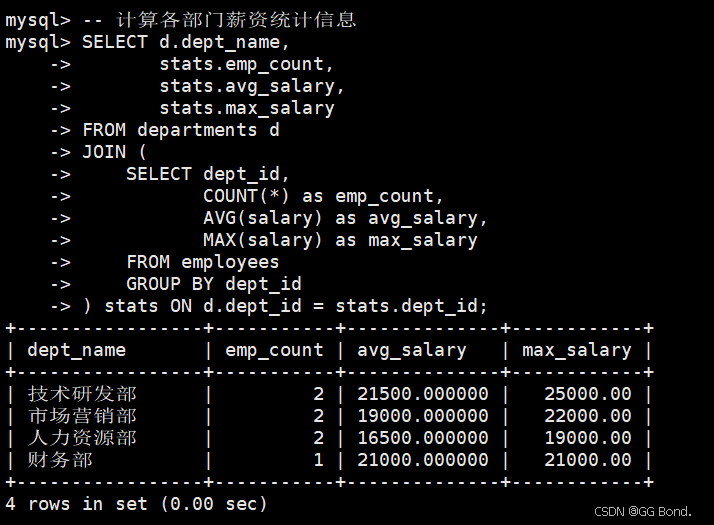The height and width of the screenshot is (525, 714).
Task: Click 'COUNT(*) as emp_count,' line
Action: (x=323, y=196)
